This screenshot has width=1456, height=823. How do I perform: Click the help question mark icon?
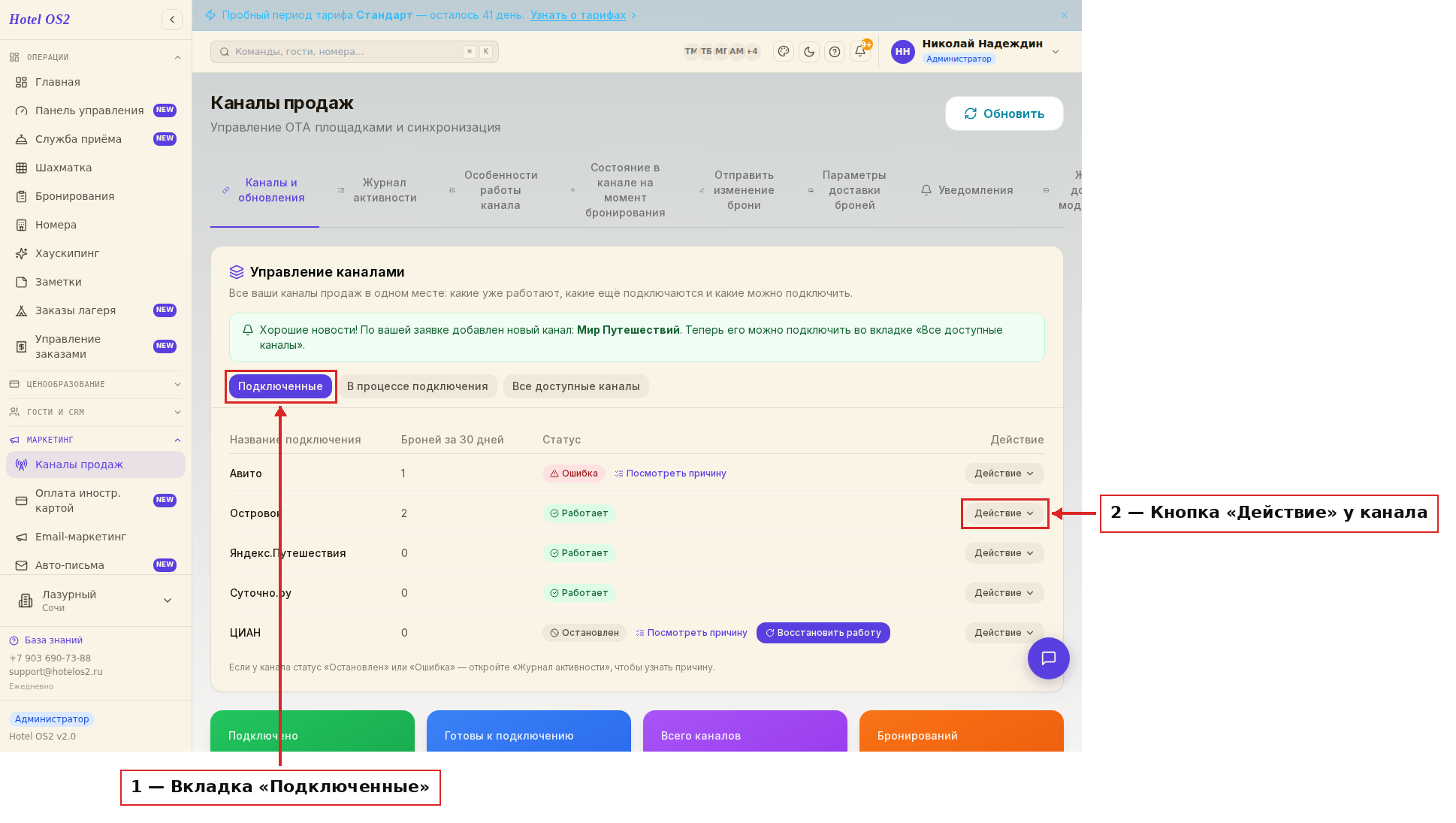[x=835, y=52]
